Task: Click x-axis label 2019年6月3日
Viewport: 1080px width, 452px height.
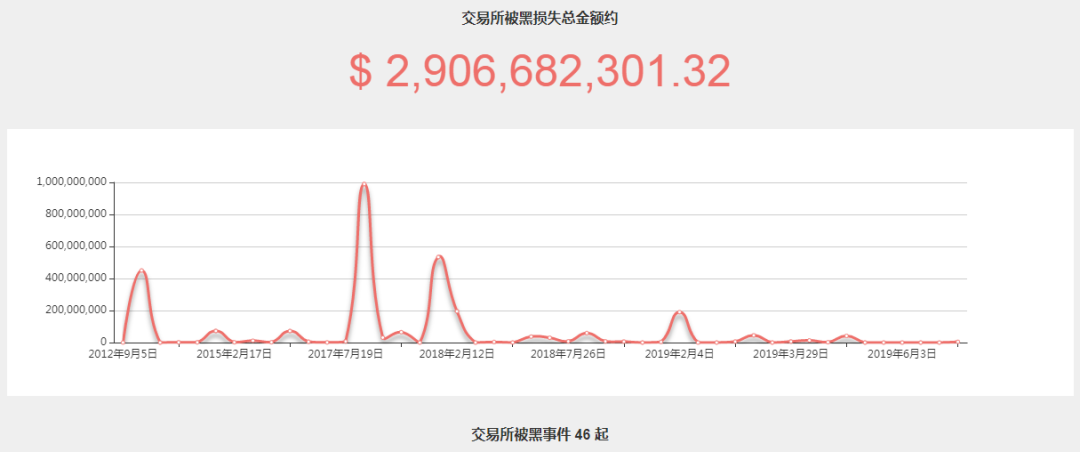Action: pos(902,354)
